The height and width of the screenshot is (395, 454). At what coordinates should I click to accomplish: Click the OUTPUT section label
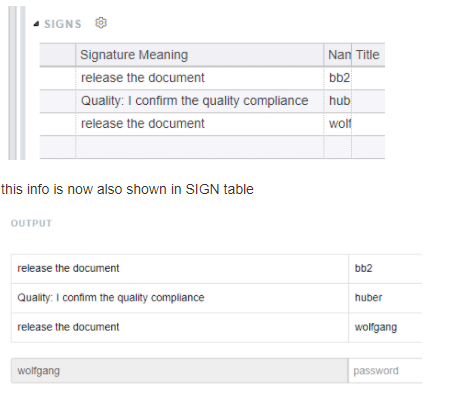pyautogui.click(x=31, y=223)
